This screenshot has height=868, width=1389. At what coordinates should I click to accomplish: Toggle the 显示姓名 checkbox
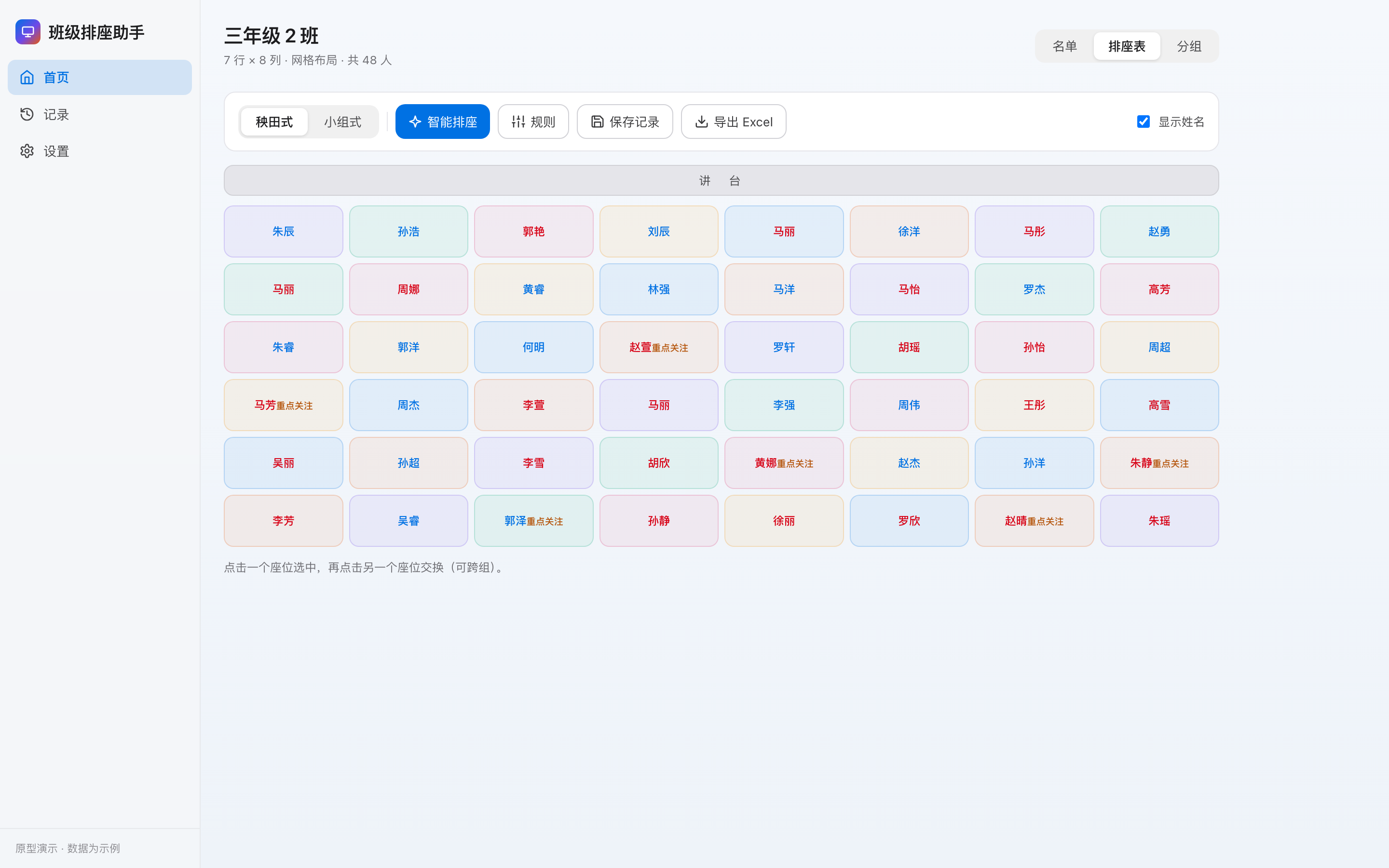(x=1144, y=122)
